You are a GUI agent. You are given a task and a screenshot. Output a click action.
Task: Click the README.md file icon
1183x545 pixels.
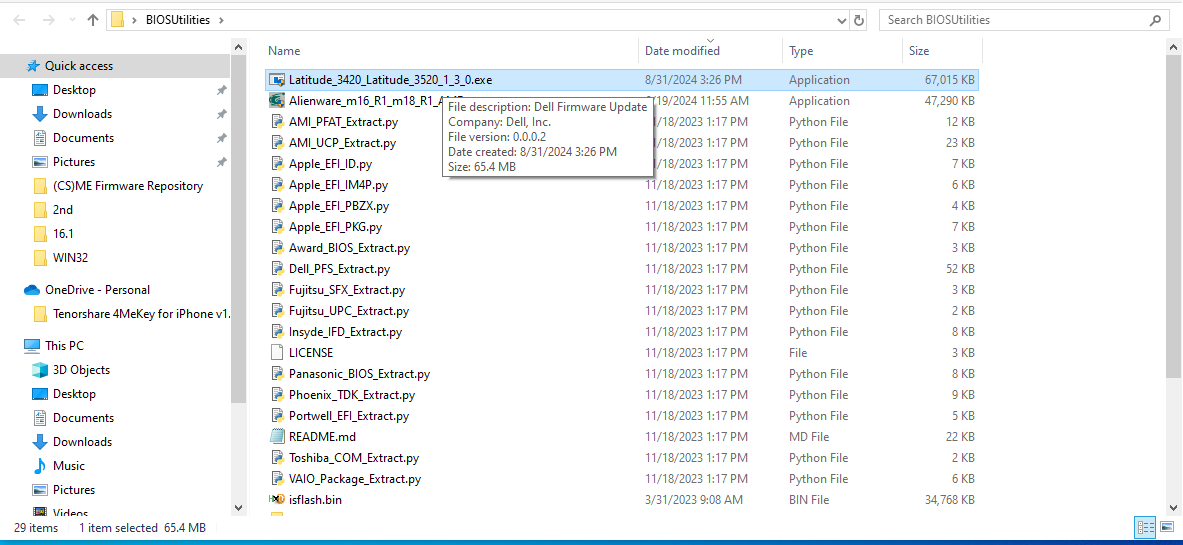click(277, 437)
